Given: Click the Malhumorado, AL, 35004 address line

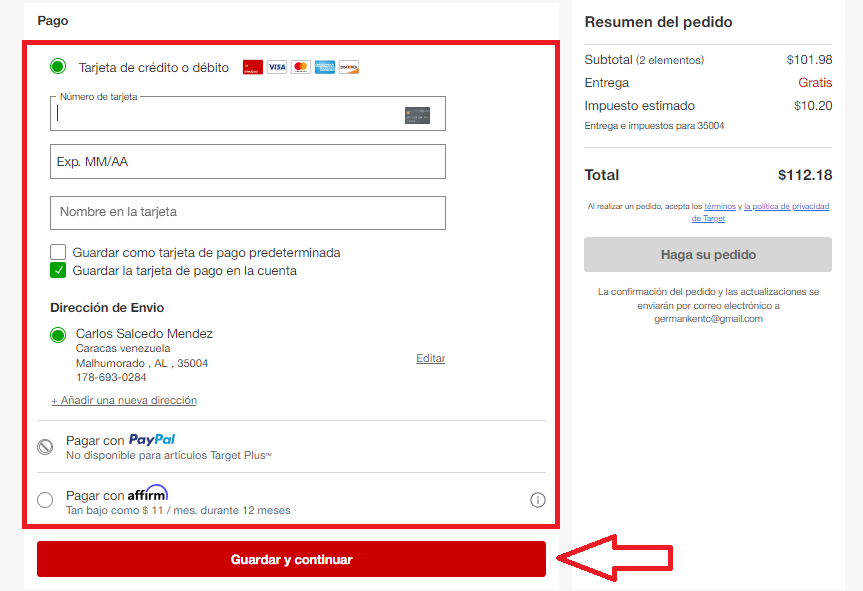Looking at the screenshot, I should coord(142,363).
